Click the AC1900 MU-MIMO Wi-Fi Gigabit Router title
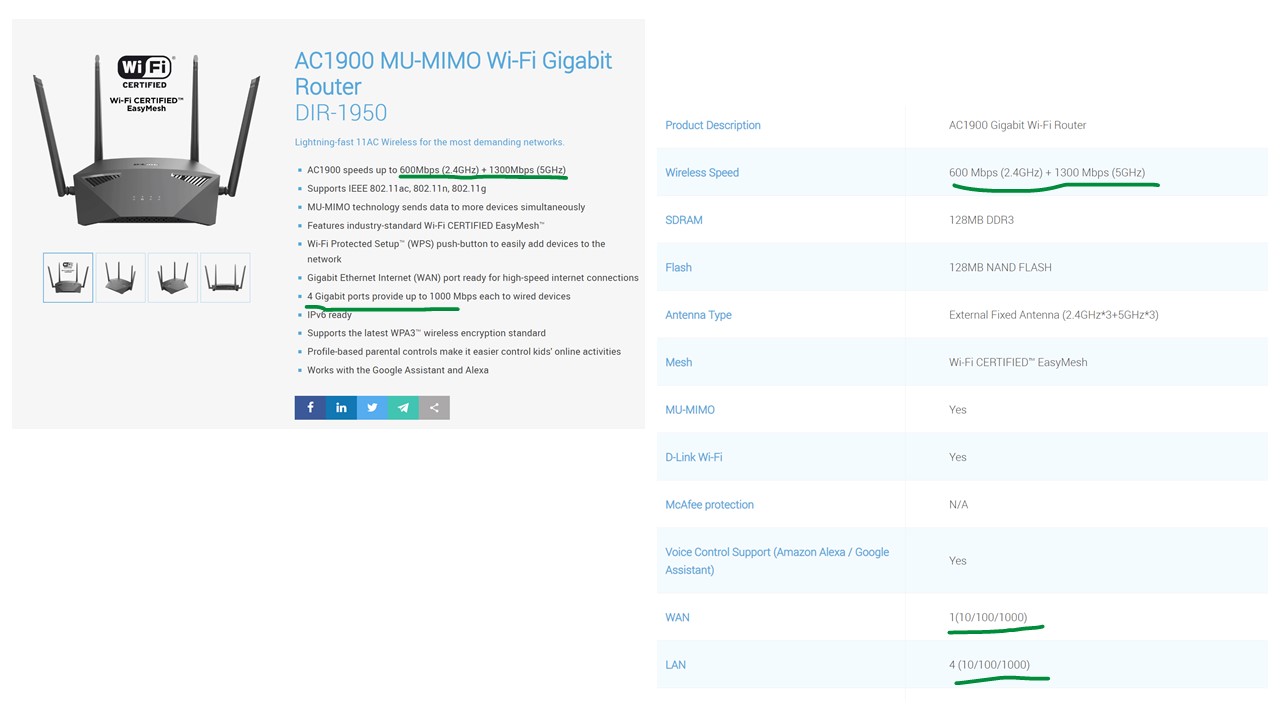The width and height of the screenshot is (1280, 720). click(x=453, y=73)
